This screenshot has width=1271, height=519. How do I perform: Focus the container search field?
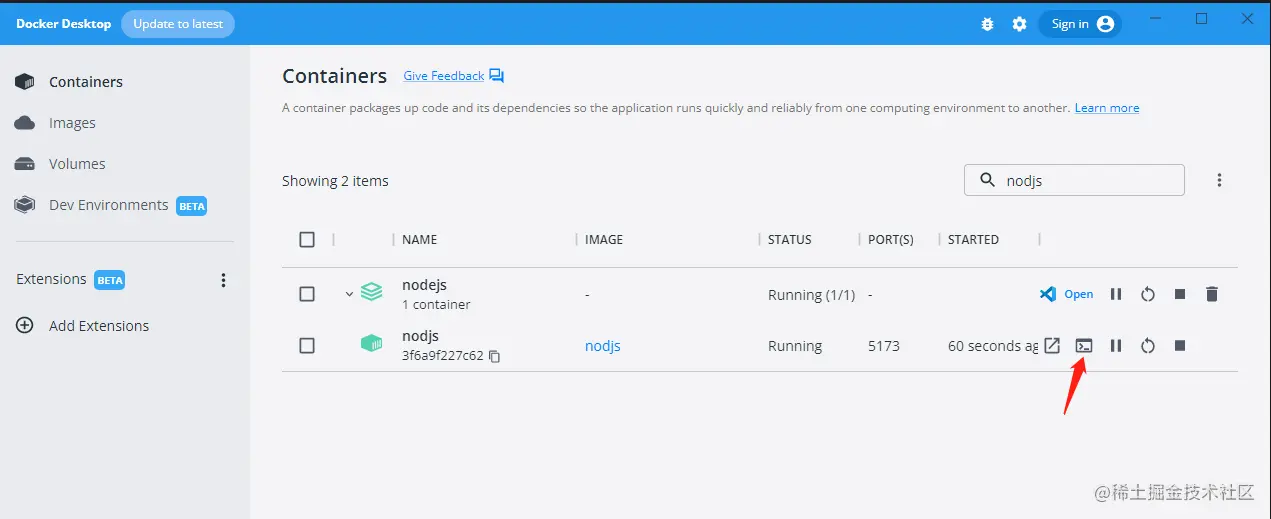(1074, 180)
